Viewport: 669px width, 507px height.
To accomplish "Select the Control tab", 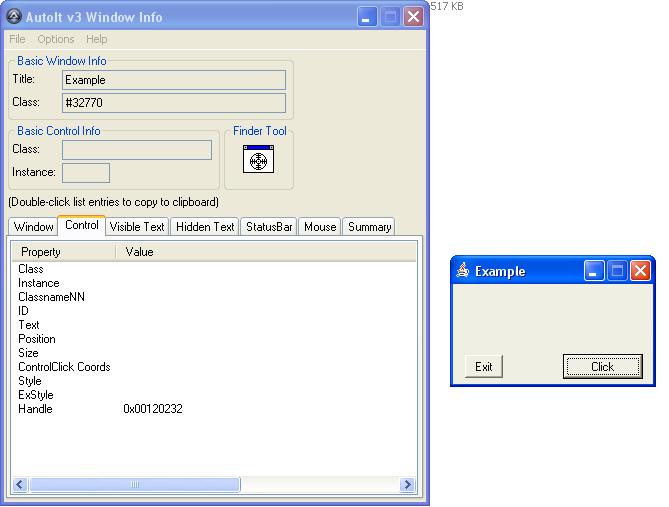I will (81, 225).
